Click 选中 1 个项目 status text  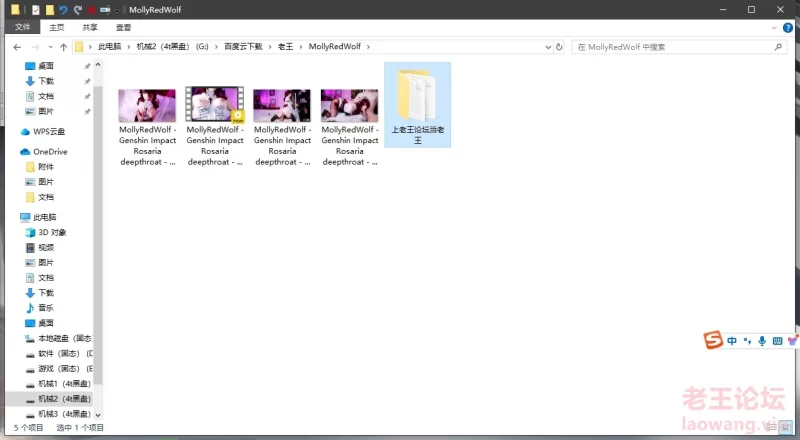tap(80, 428)
